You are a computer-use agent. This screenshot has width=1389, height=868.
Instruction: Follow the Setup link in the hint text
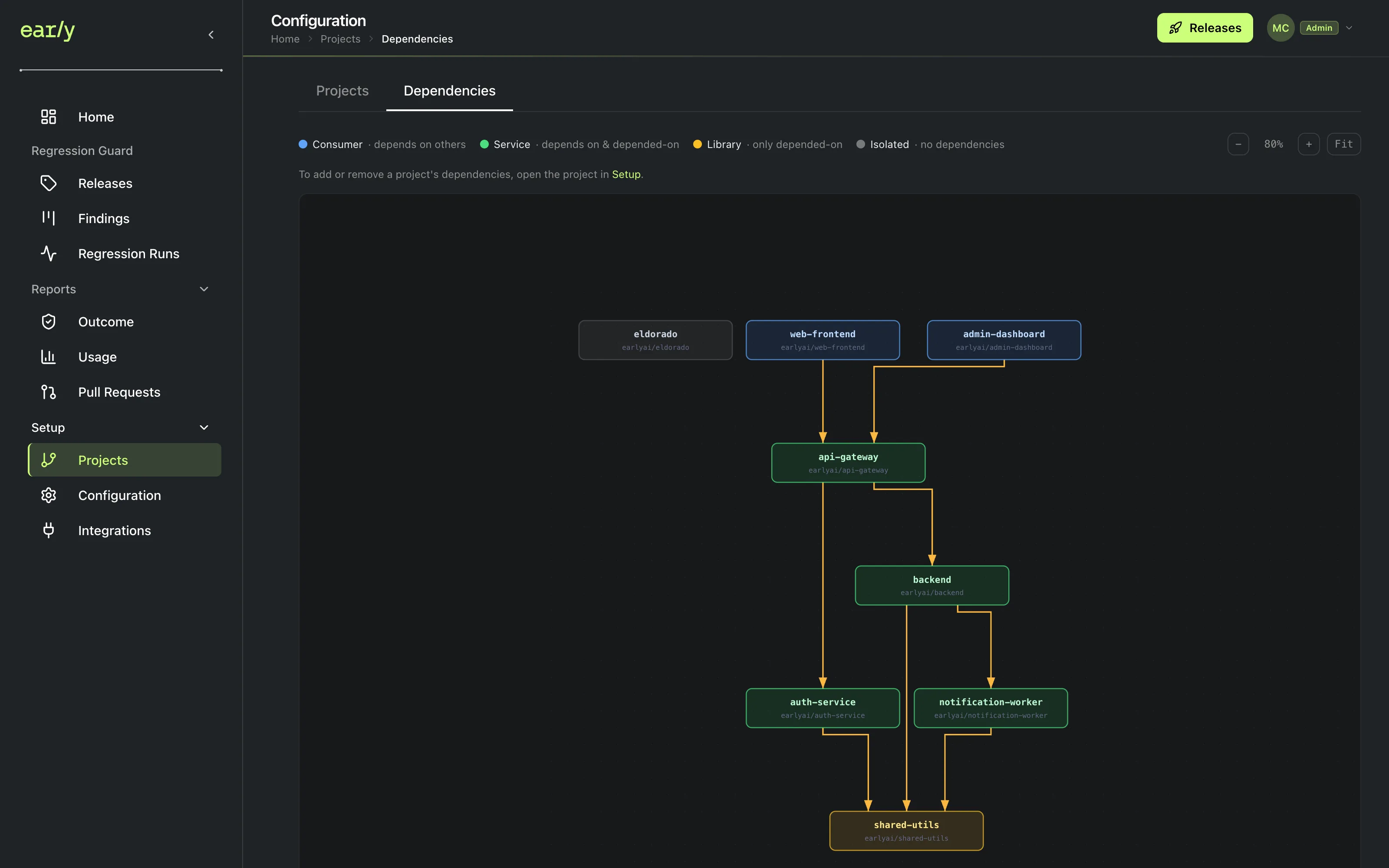coord(626,174)
